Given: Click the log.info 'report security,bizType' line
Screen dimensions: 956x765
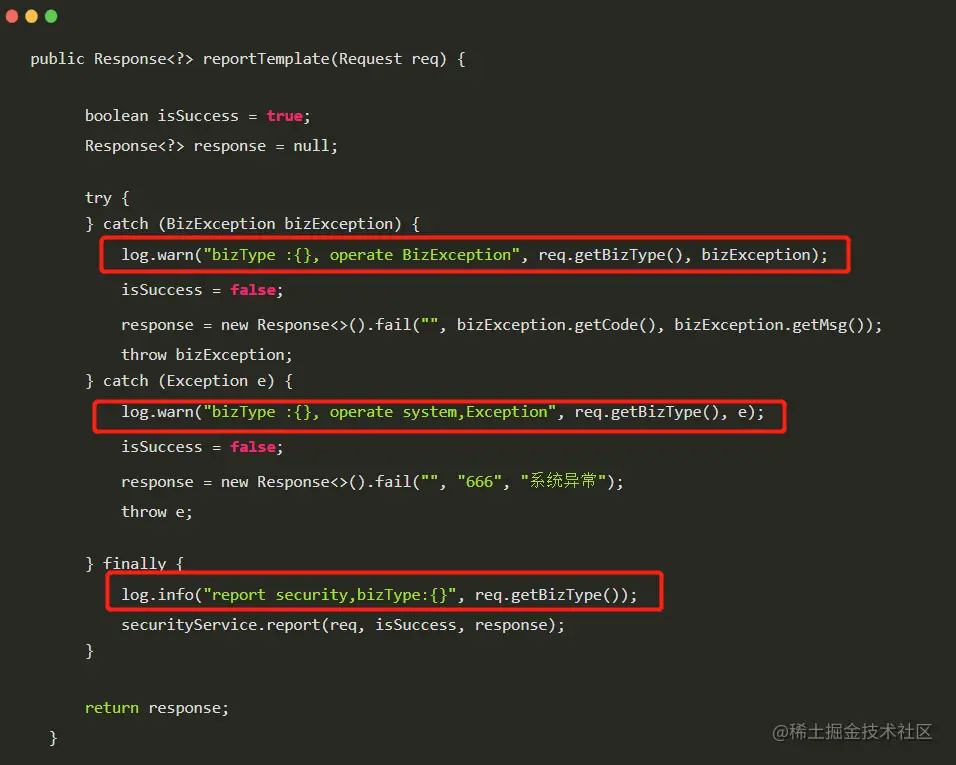Looking at the screenshot, I should click(x=379, y=594).
